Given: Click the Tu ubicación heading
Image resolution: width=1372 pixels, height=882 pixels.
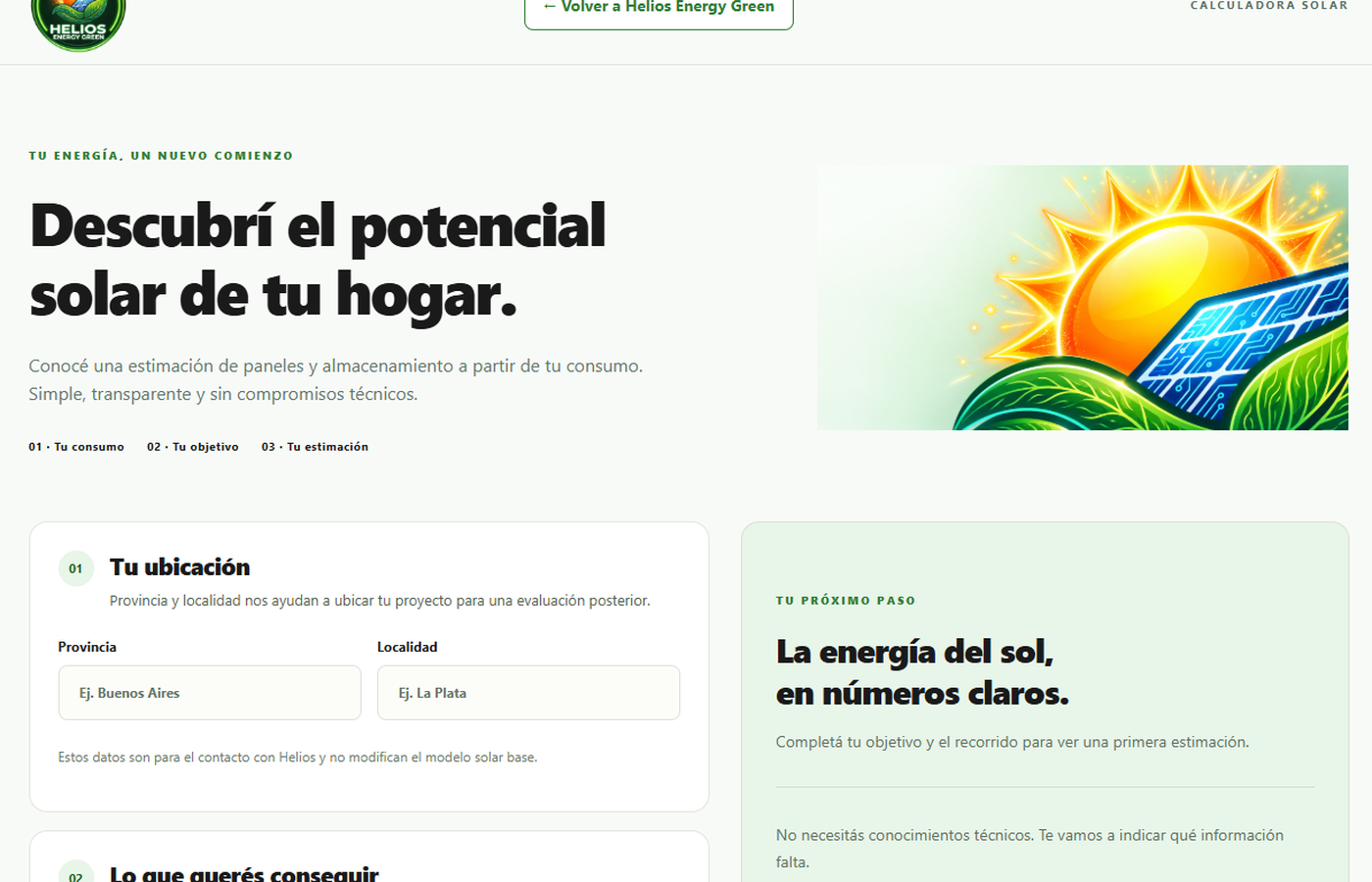Looking at the screenshot, I should [x=179, y=567].
